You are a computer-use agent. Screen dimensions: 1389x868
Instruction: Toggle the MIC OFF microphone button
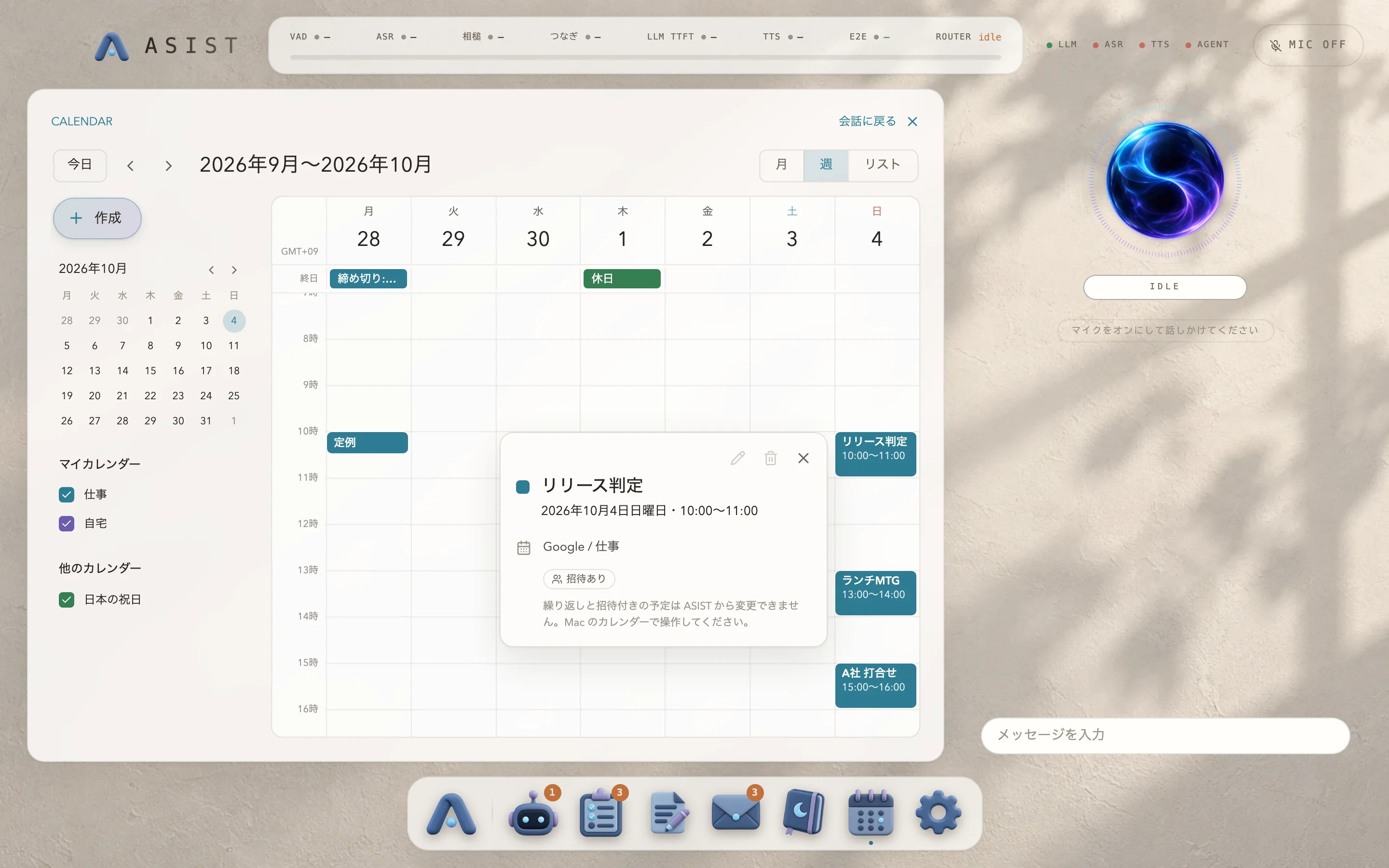coord(1308,45)
